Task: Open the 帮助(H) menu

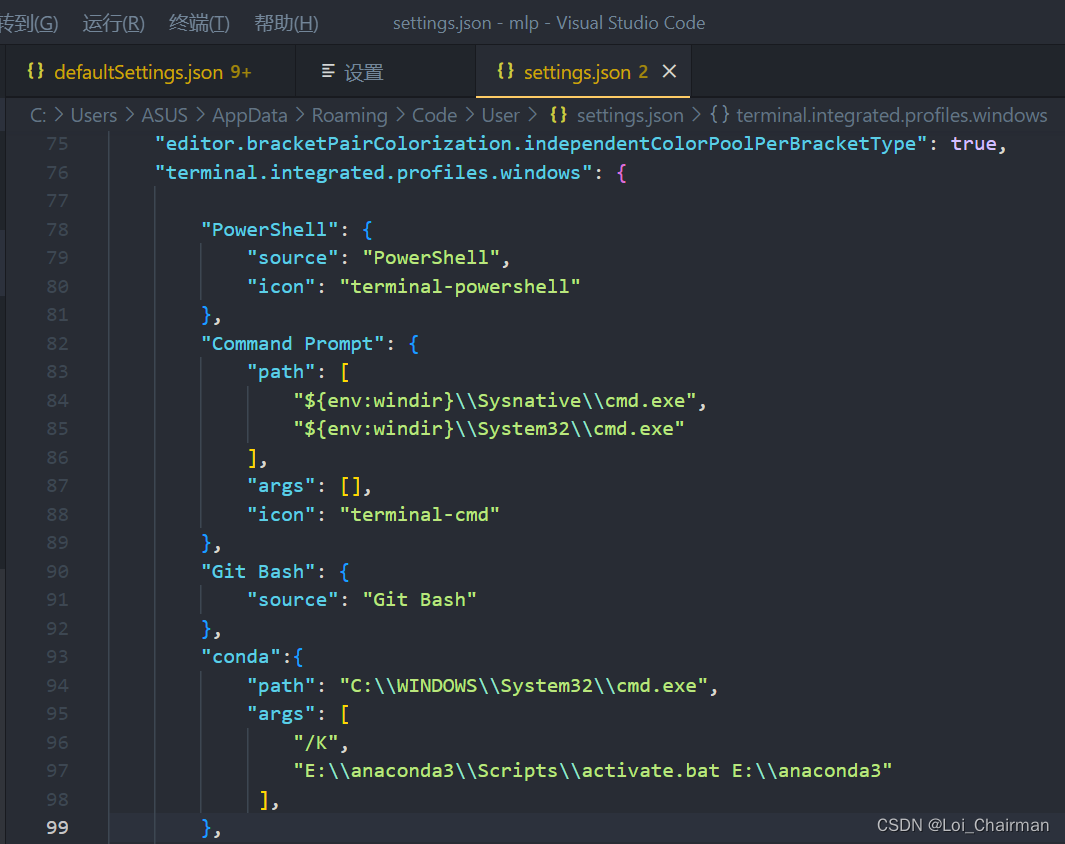Action: (x=286, y=23)
